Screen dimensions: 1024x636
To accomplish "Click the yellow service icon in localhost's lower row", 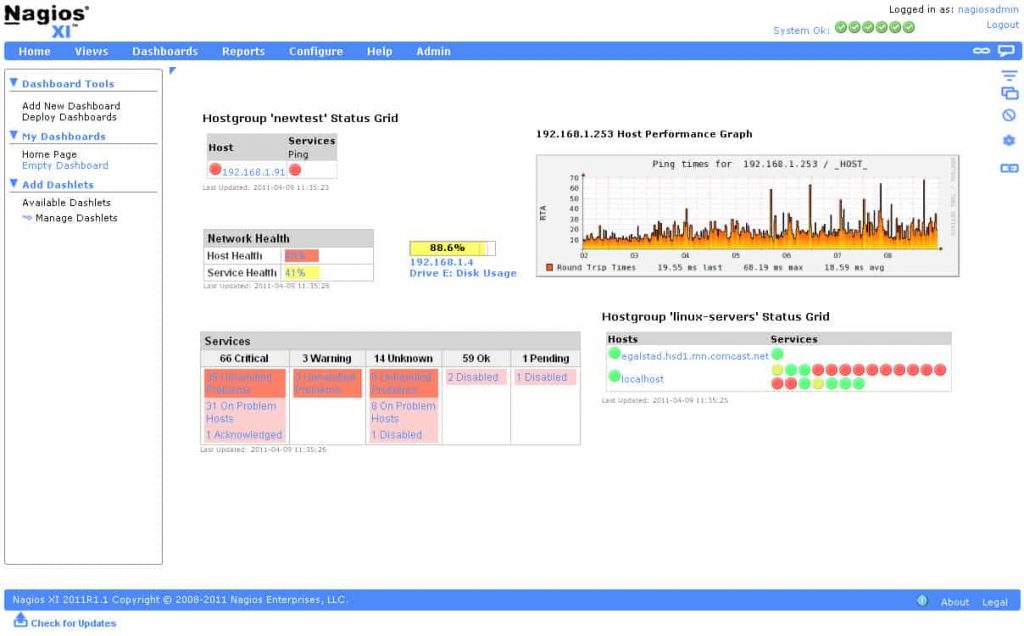I will coord(818,383).
